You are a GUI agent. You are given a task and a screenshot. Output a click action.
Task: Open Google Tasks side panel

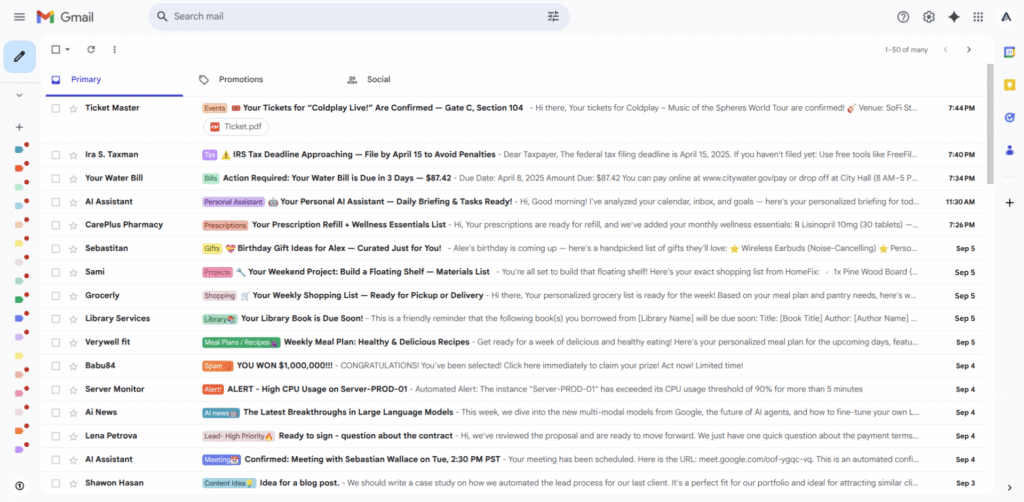(1010, 118)
